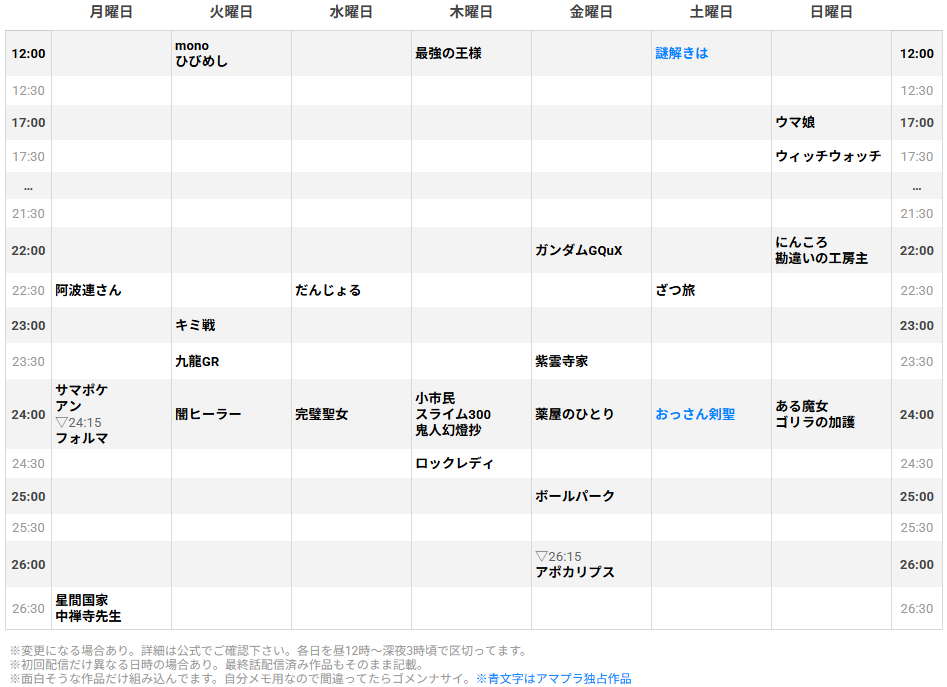Click the にんころ entry

point(801,242)
